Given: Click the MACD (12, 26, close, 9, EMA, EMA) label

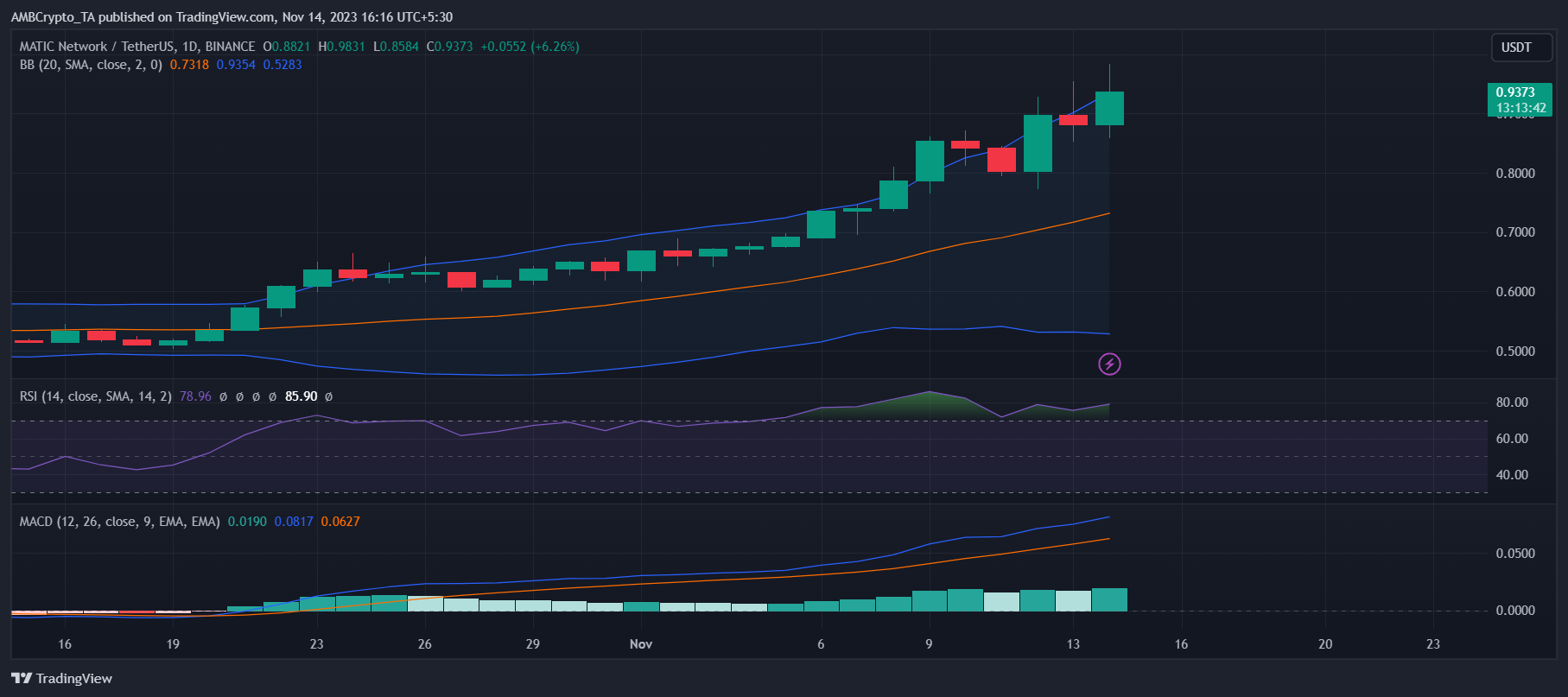Looking at the screenshot, I should click(x=119, y=522).
